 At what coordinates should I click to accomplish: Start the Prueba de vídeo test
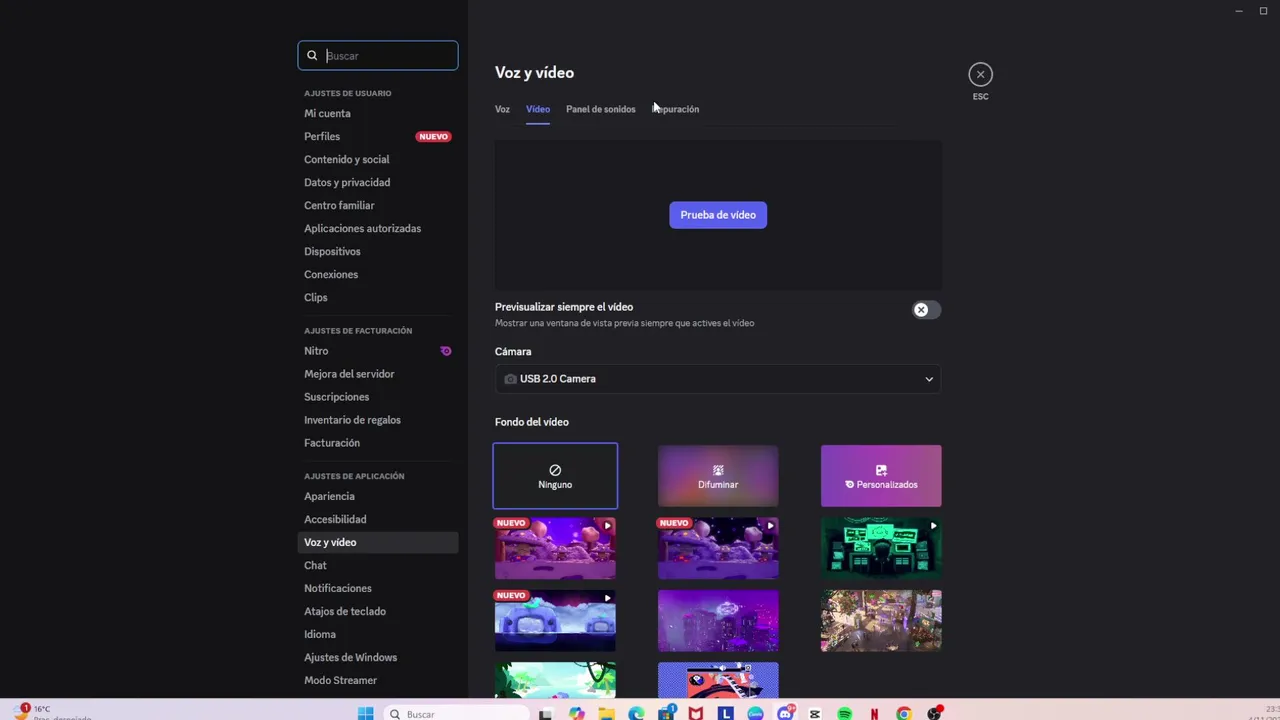718,215
